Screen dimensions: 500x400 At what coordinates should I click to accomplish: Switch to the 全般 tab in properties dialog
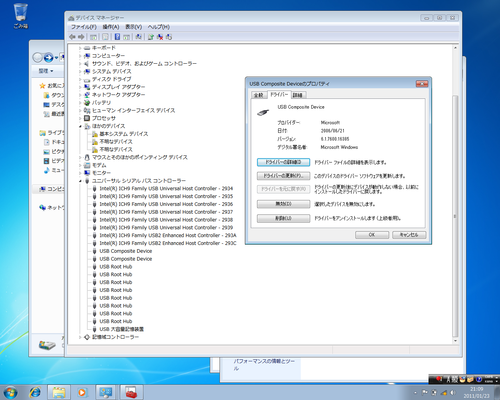point(259,95)
